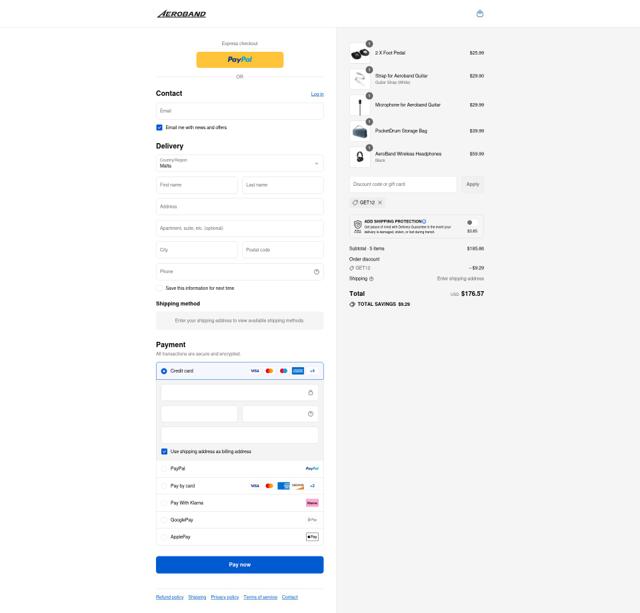Select the Credit card payment option
This screenshot has width=640, height=613.
(x=164, y=371)
